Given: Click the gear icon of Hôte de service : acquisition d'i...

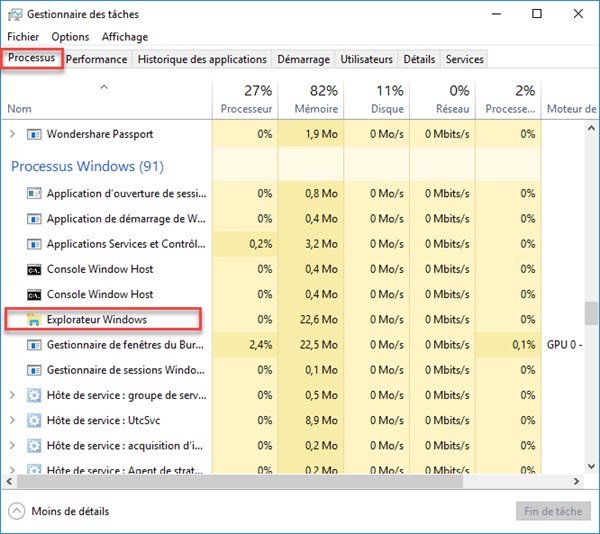Looking at the screenshot, I should (34, 446).
